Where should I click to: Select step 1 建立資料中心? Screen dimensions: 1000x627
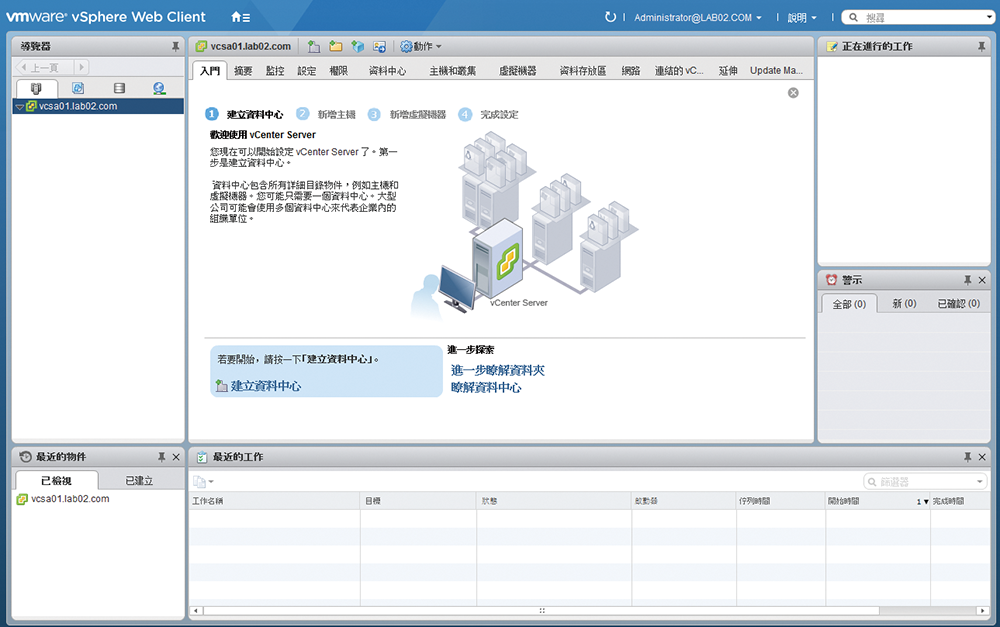pyautogui.click(x=245, y=114)
